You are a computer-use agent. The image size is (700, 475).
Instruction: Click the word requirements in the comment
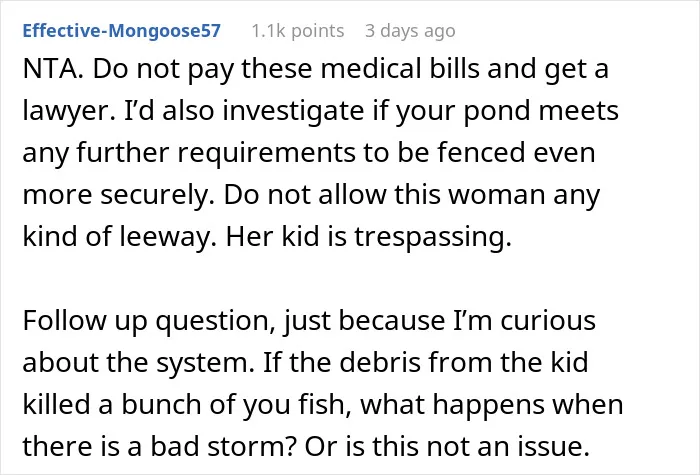coord(267,153)
